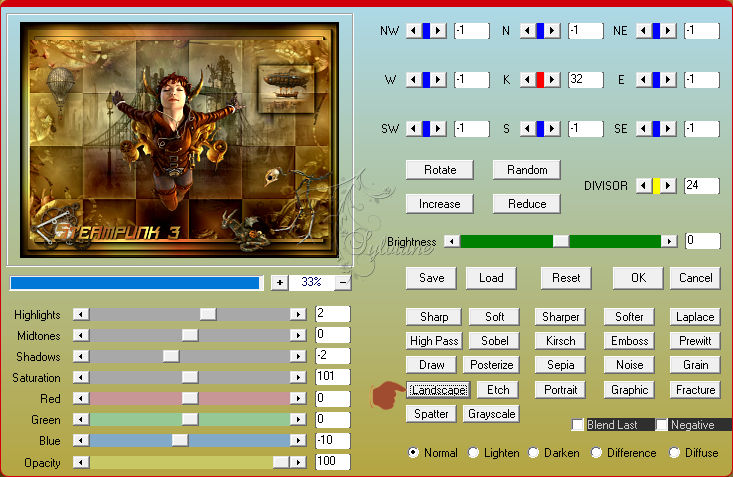This screenshot has width=733, height=477.
Task: Select the Darken blend mode
Action: tap(533, 453)
